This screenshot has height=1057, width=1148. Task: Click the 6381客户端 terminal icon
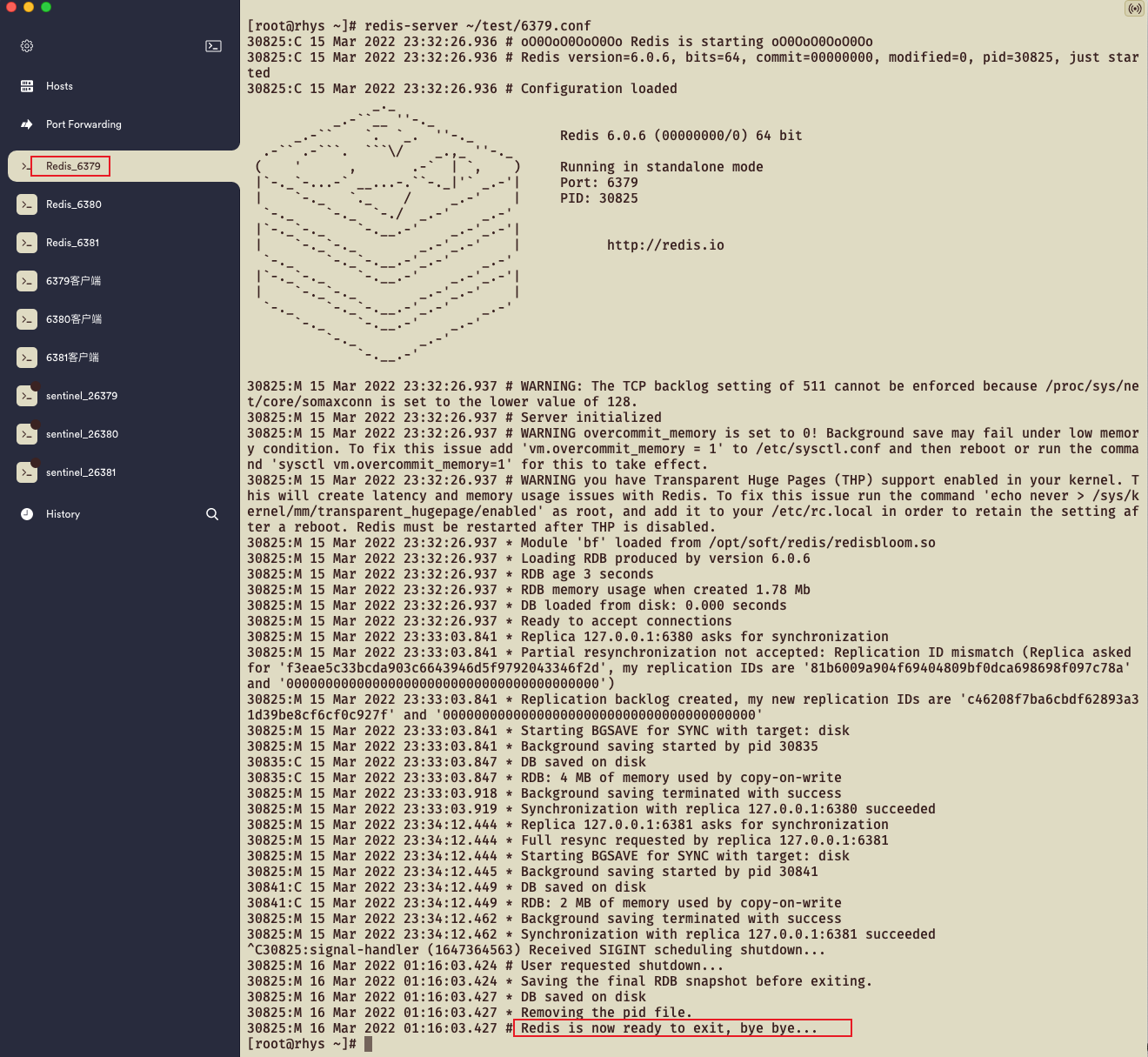(x=27, y=358)
